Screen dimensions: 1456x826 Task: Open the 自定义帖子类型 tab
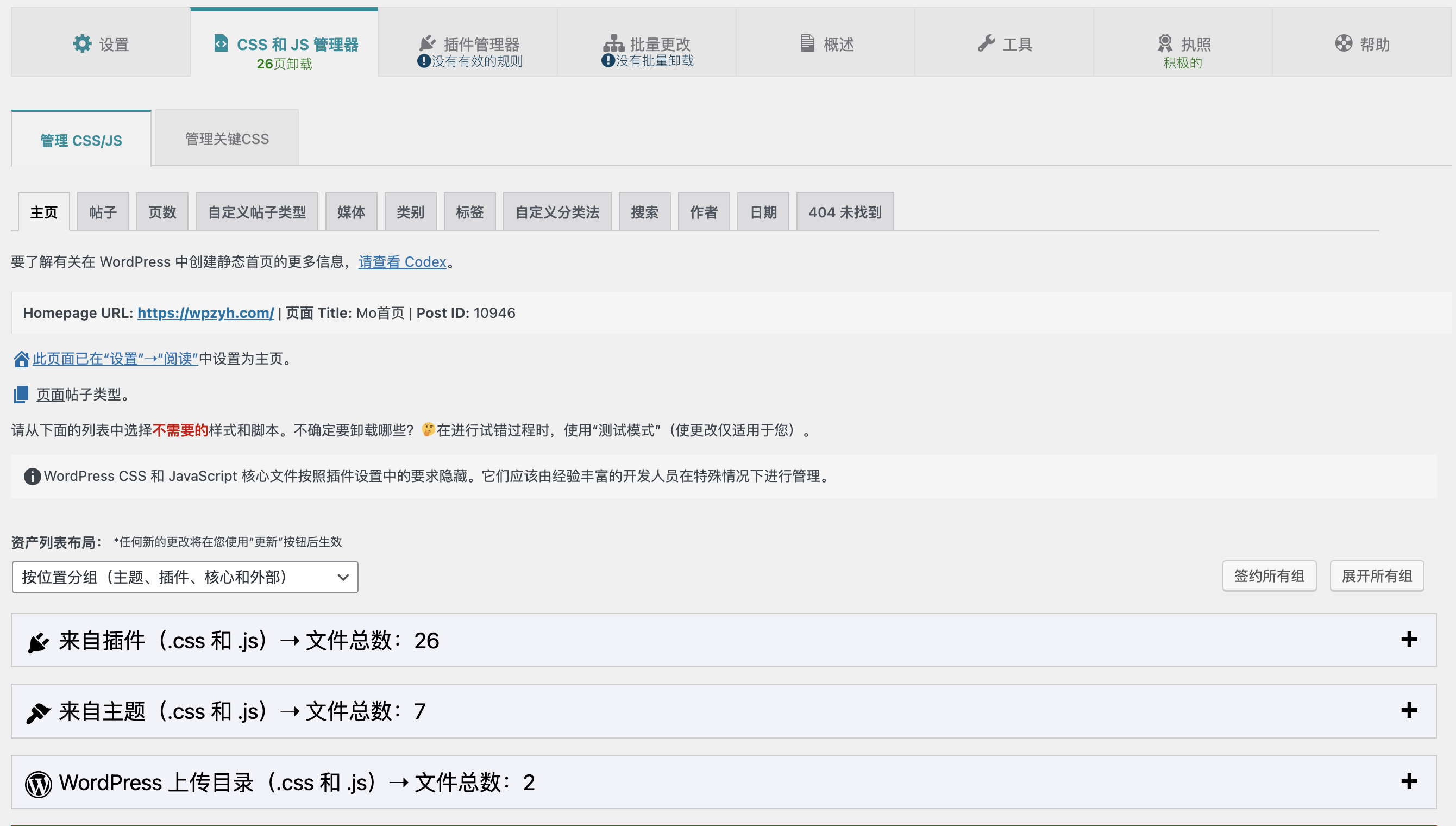coord(257,212)
